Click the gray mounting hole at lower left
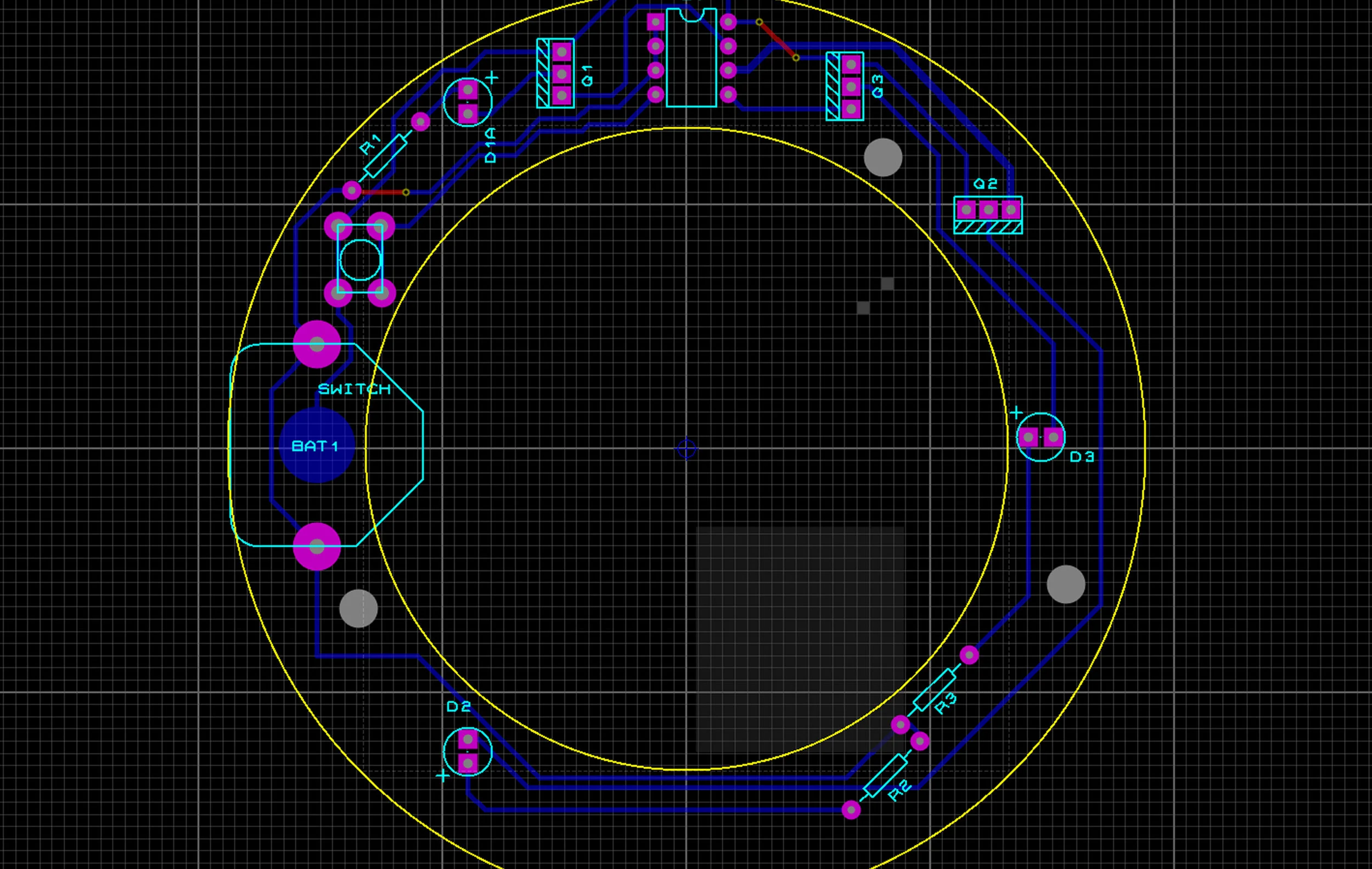 pyautogui.click(x=358, y=608)
